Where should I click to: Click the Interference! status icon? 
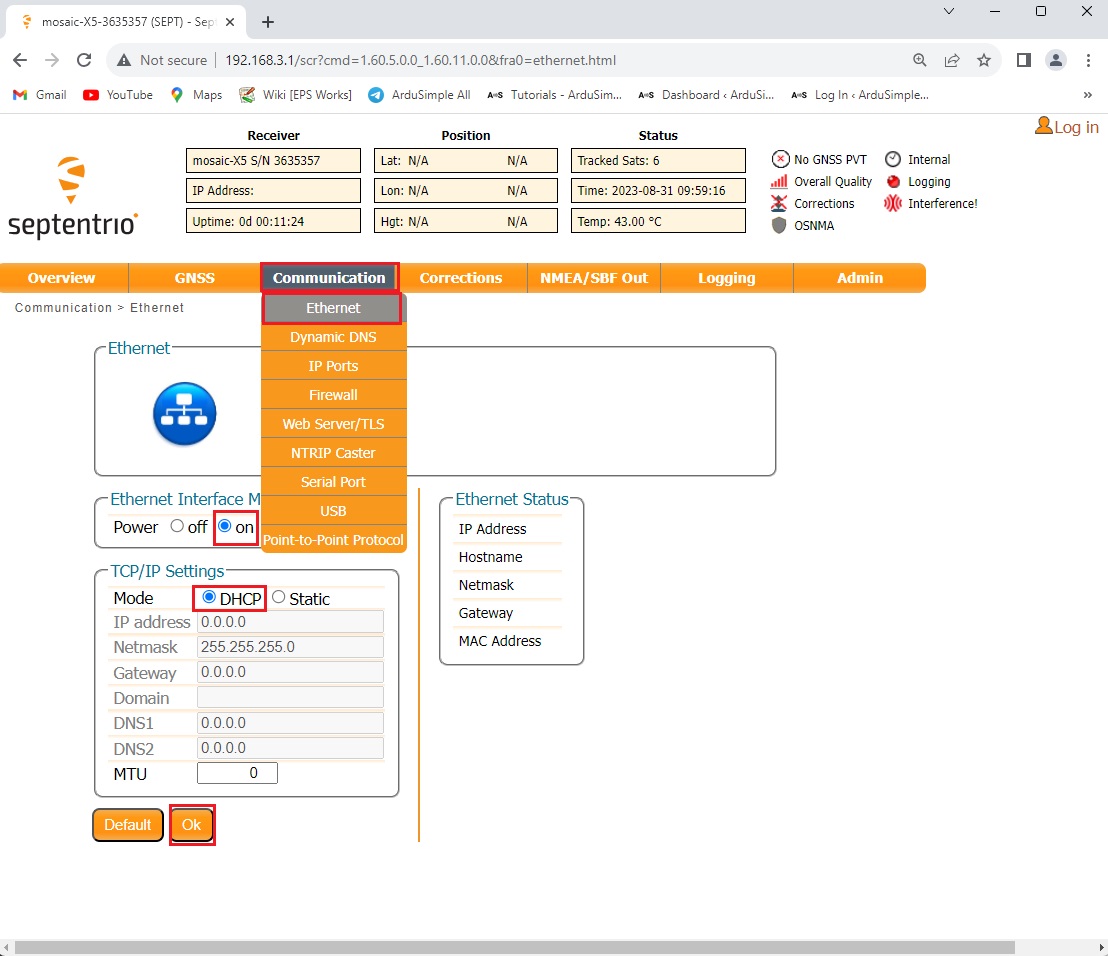pos(892,203)
